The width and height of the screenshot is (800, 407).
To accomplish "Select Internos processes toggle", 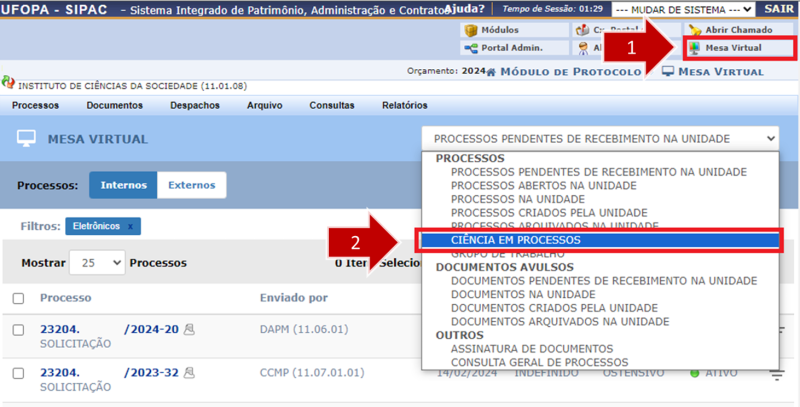I will pos(123,185).
